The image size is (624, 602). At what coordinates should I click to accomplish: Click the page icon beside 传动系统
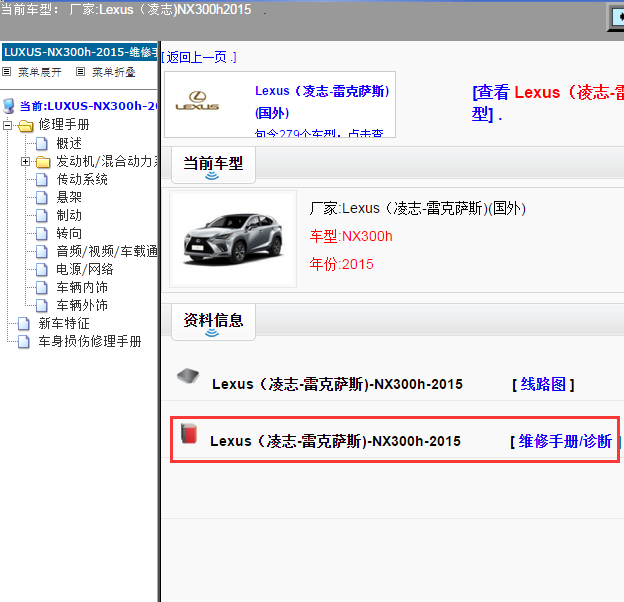(42, 180)
